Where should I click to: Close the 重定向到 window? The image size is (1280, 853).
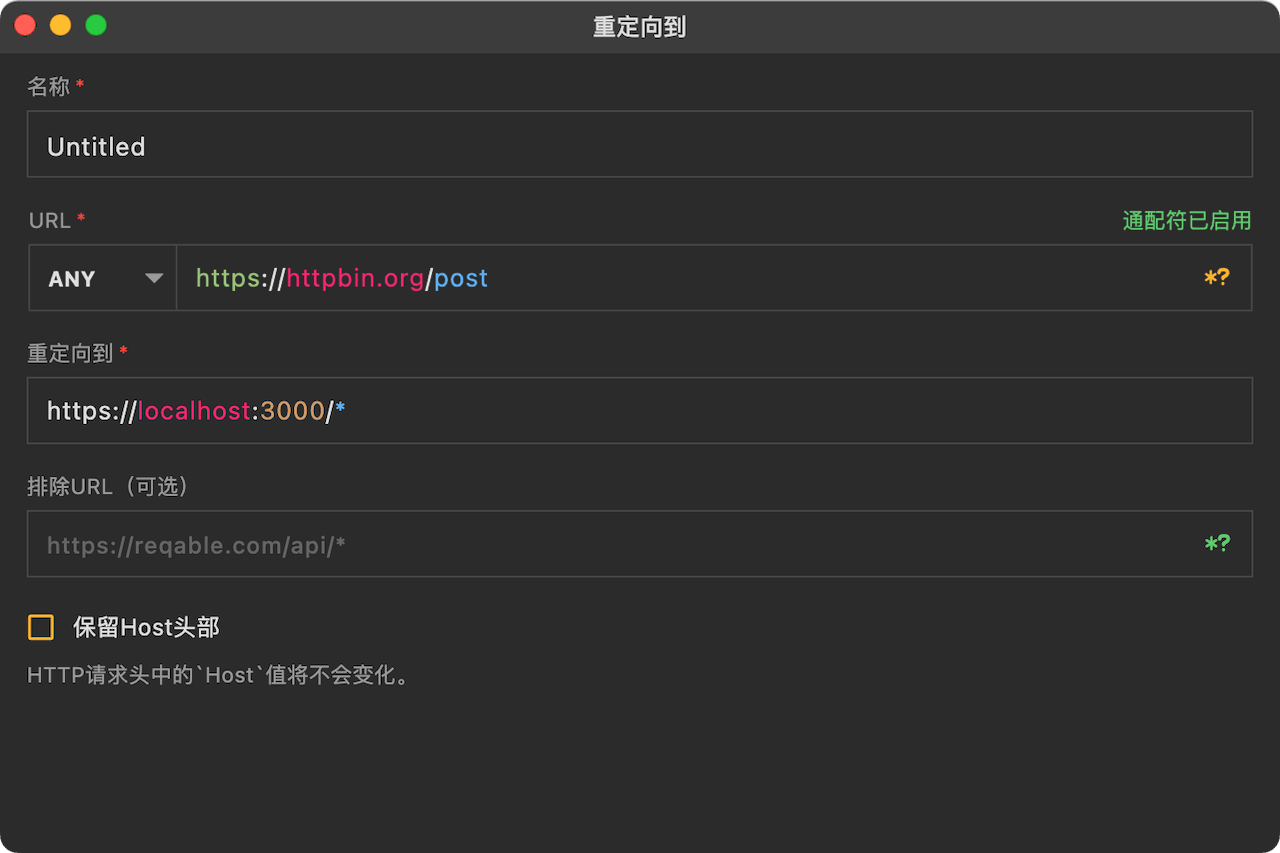24,26
